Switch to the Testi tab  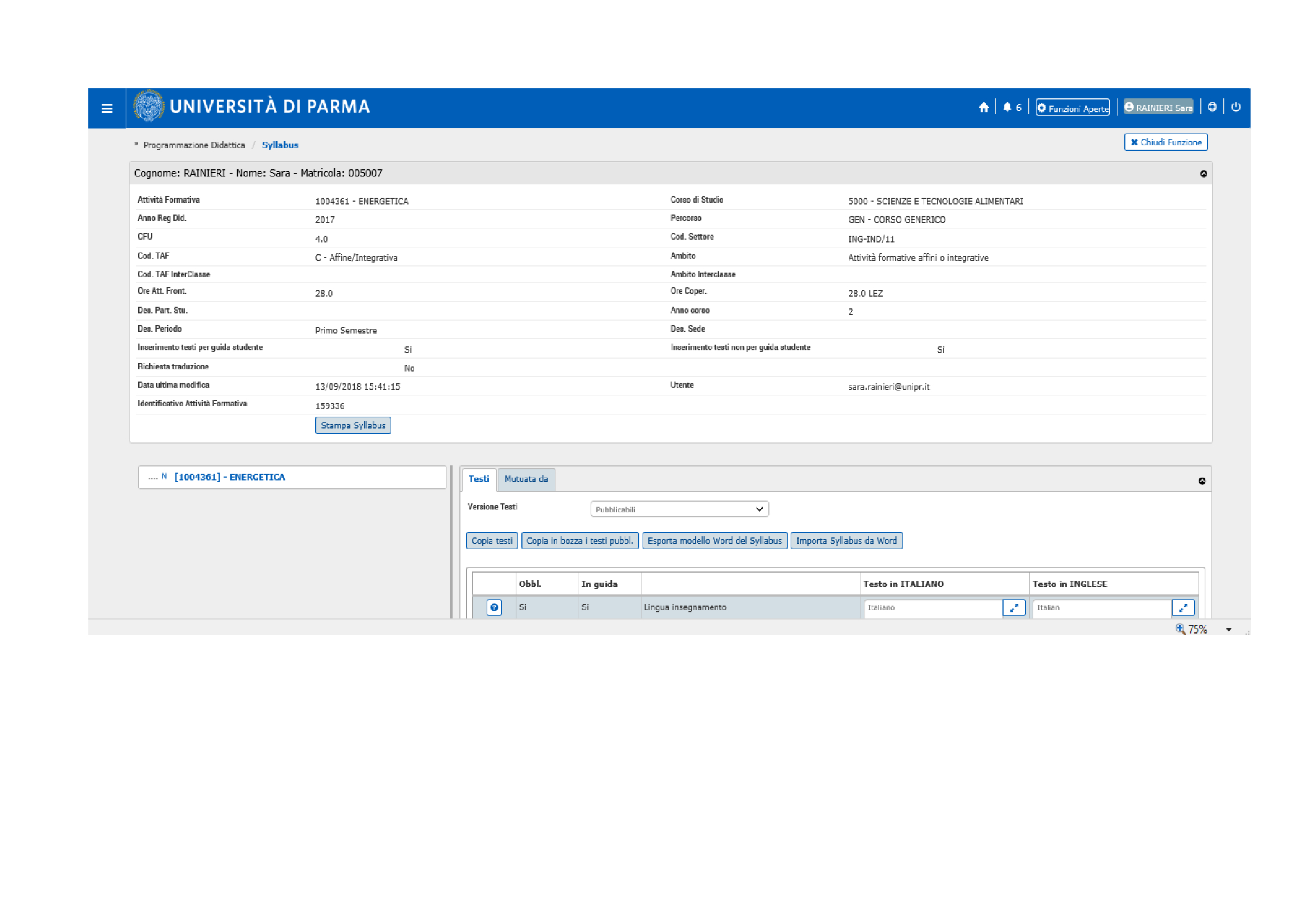(x=479, y=480)
